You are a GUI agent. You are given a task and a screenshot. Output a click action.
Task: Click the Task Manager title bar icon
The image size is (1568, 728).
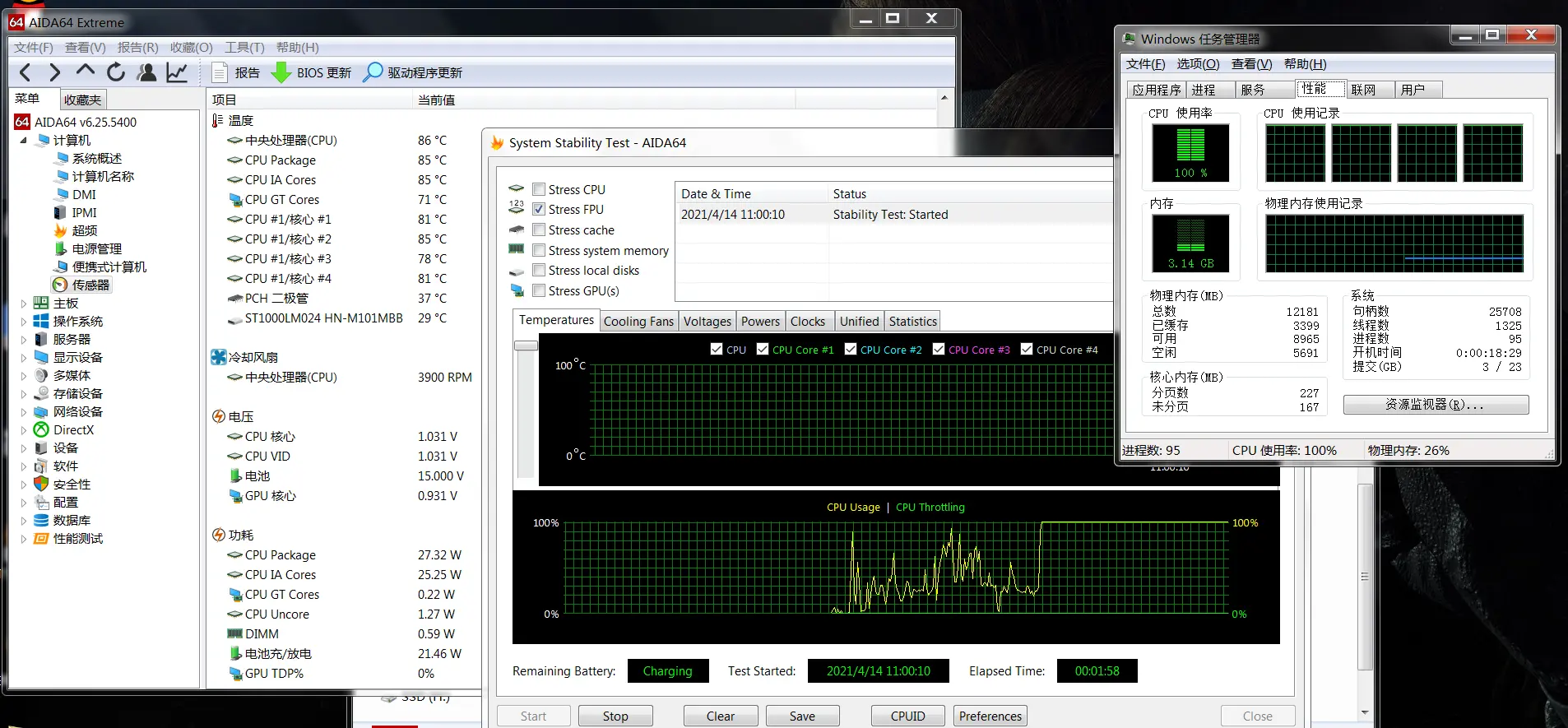click(1130, 39)
